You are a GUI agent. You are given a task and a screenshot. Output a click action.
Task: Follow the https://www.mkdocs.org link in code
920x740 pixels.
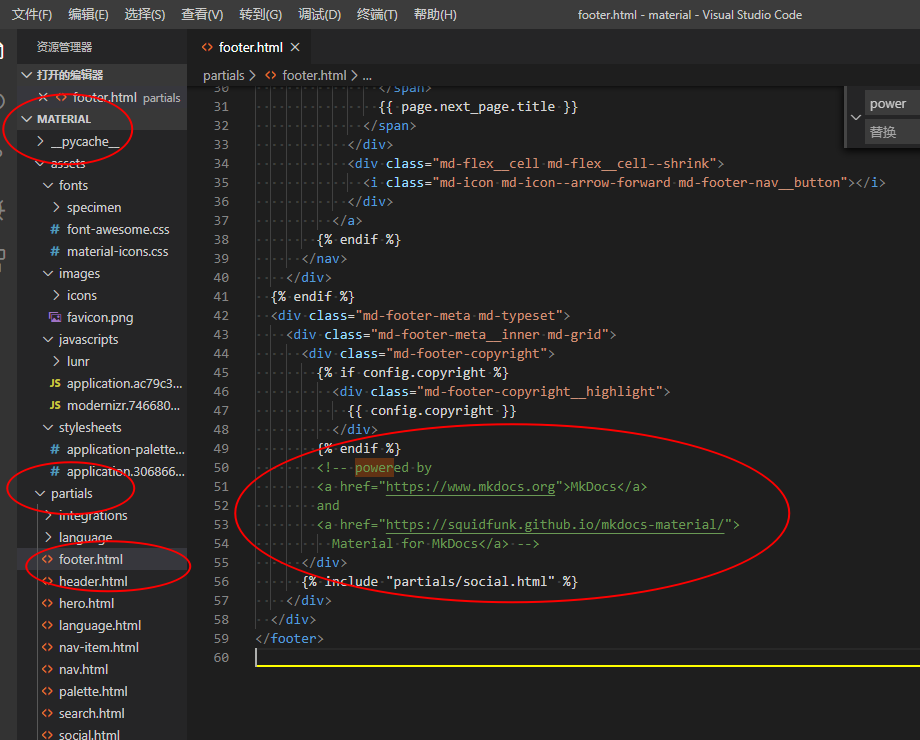[470, 486]
